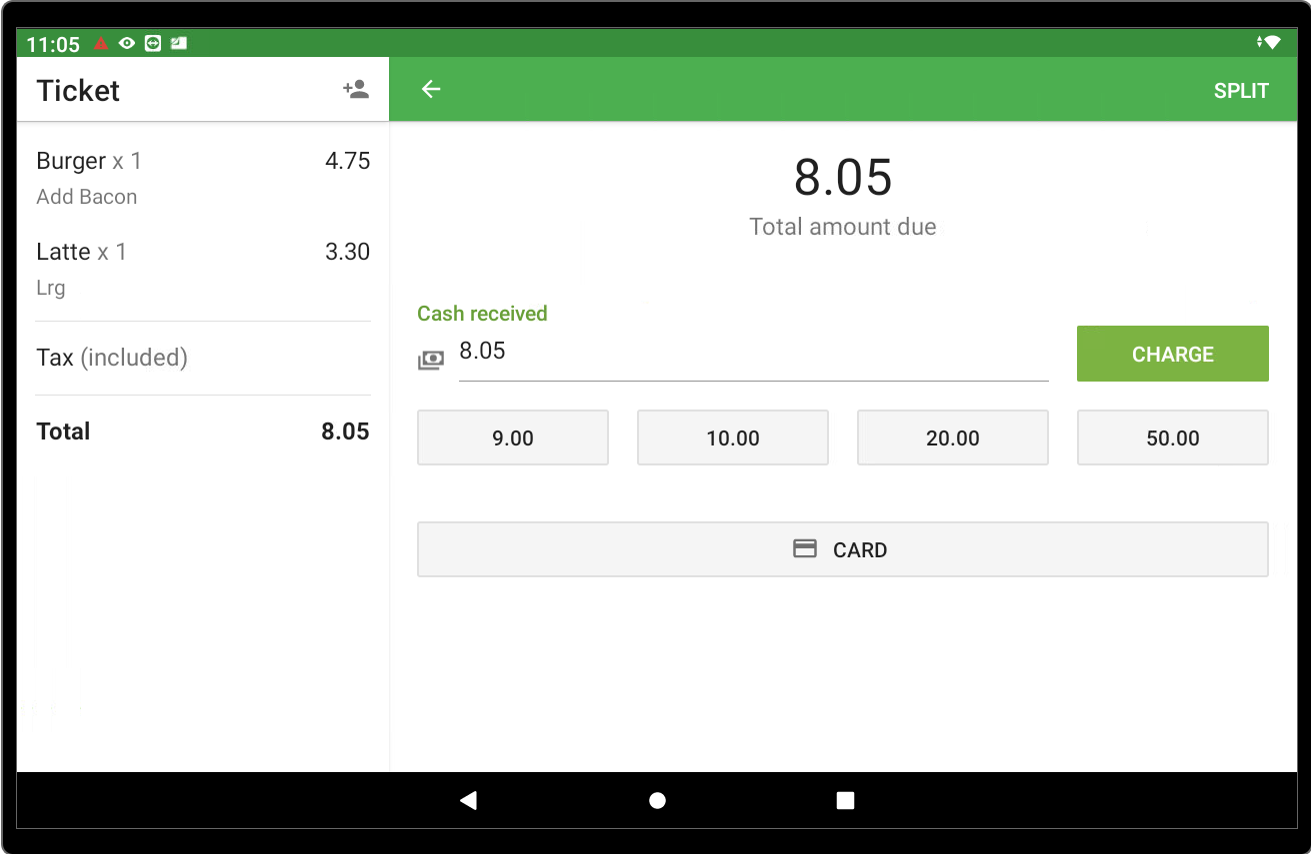This screenshot has width=1311, height=854.
Task: Select the 50.00 quick cash amount
Action: (x=1172, y=438)
